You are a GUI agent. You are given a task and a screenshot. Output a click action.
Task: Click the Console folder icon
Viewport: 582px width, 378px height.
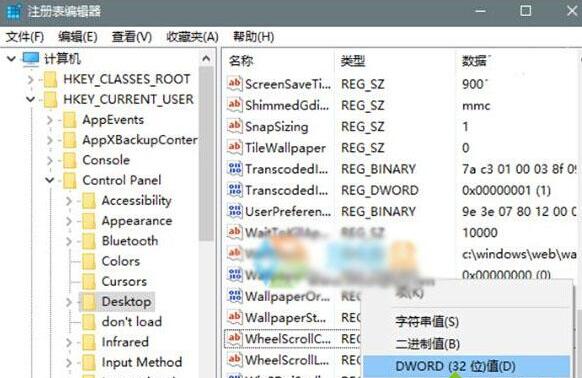pos(70,160)
